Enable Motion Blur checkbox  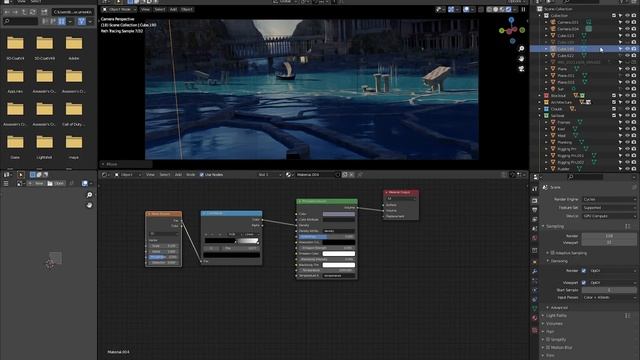pyautogui.click(x=548, y=348)
